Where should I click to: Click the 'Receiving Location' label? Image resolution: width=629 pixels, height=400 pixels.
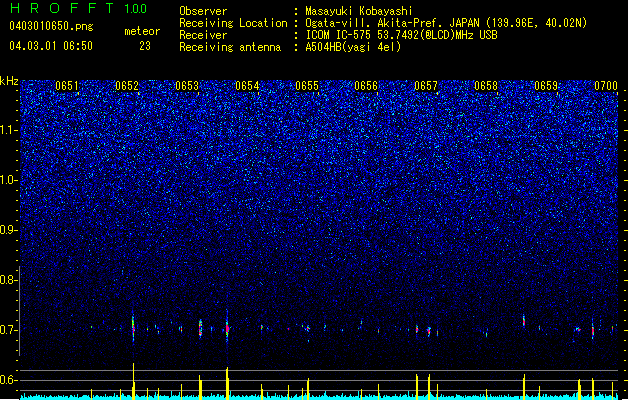(233, 23)
